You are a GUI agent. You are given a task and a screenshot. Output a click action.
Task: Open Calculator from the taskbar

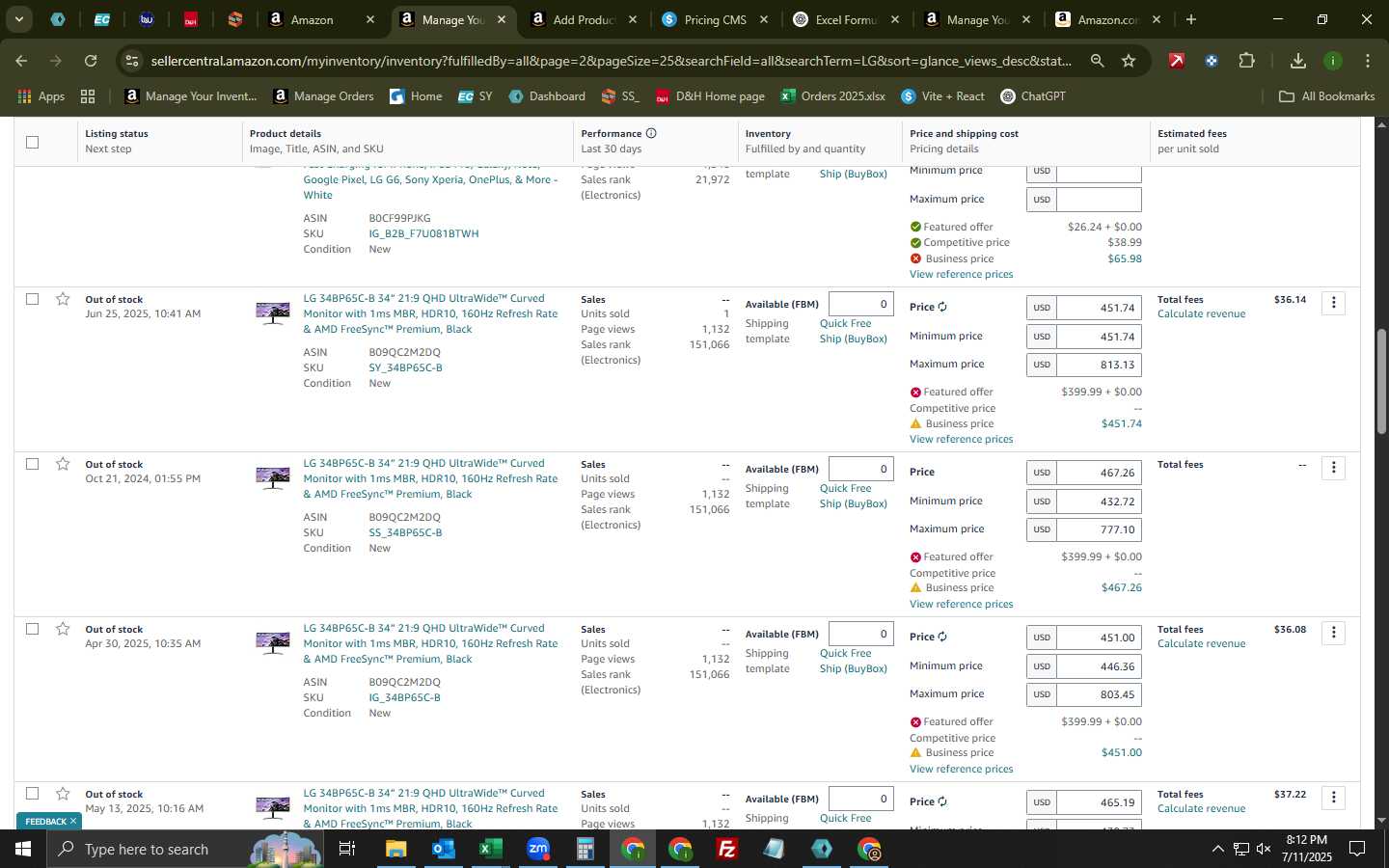coord(585,849)
